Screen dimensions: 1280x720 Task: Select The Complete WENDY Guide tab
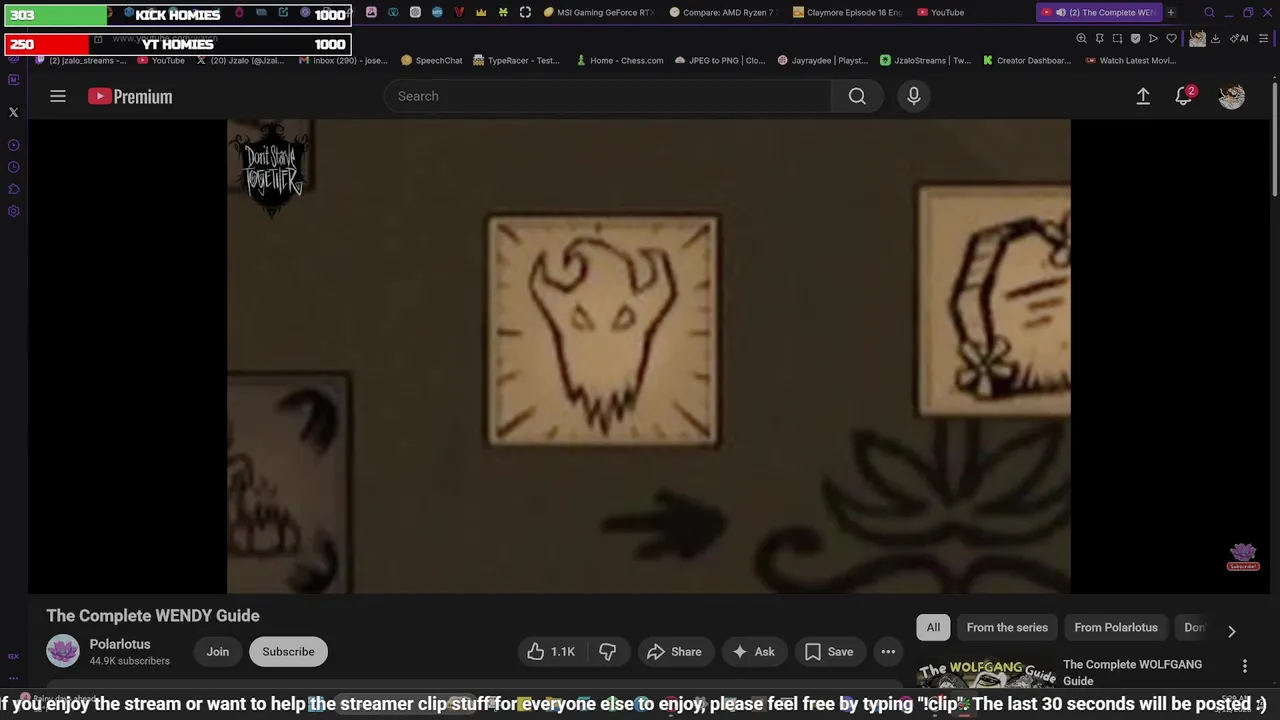[x=1100, y=12]
